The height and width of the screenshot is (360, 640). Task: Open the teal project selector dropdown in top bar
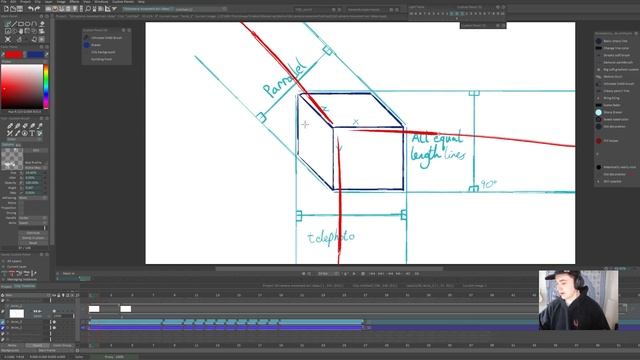[148, 9]
